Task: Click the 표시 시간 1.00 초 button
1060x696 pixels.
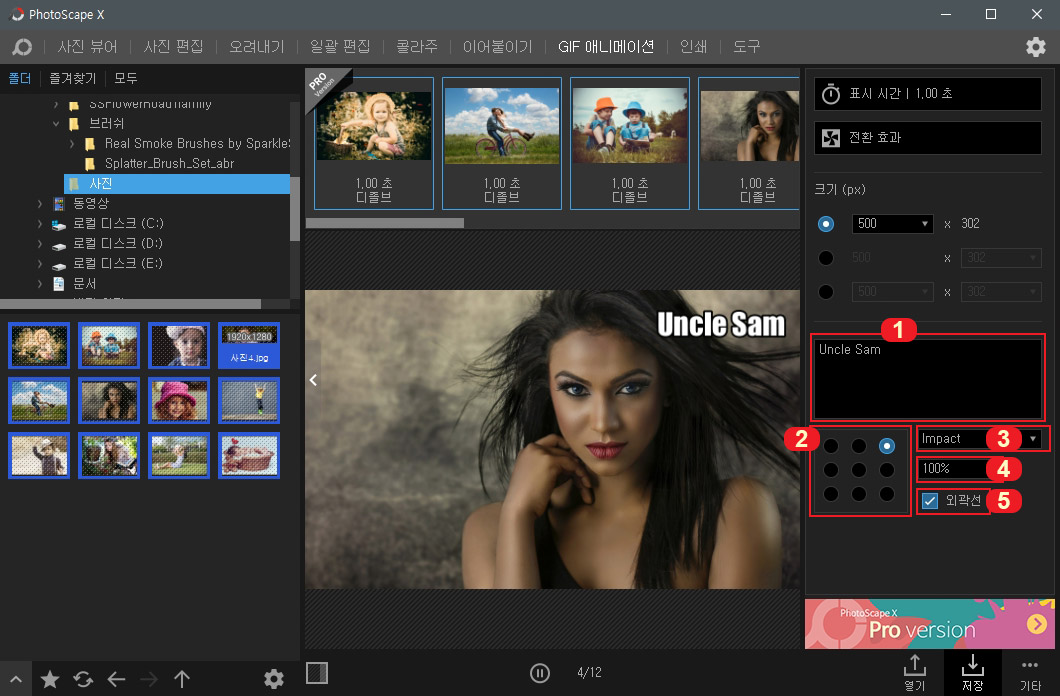Action: pos(928,94)
